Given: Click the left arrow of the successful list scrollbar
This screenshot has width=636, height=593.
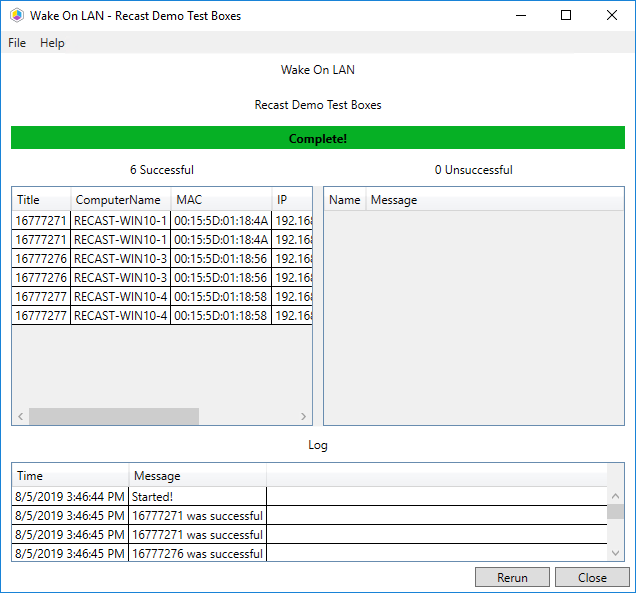Looking at the screenshot, I should click(x=21, y=417).
